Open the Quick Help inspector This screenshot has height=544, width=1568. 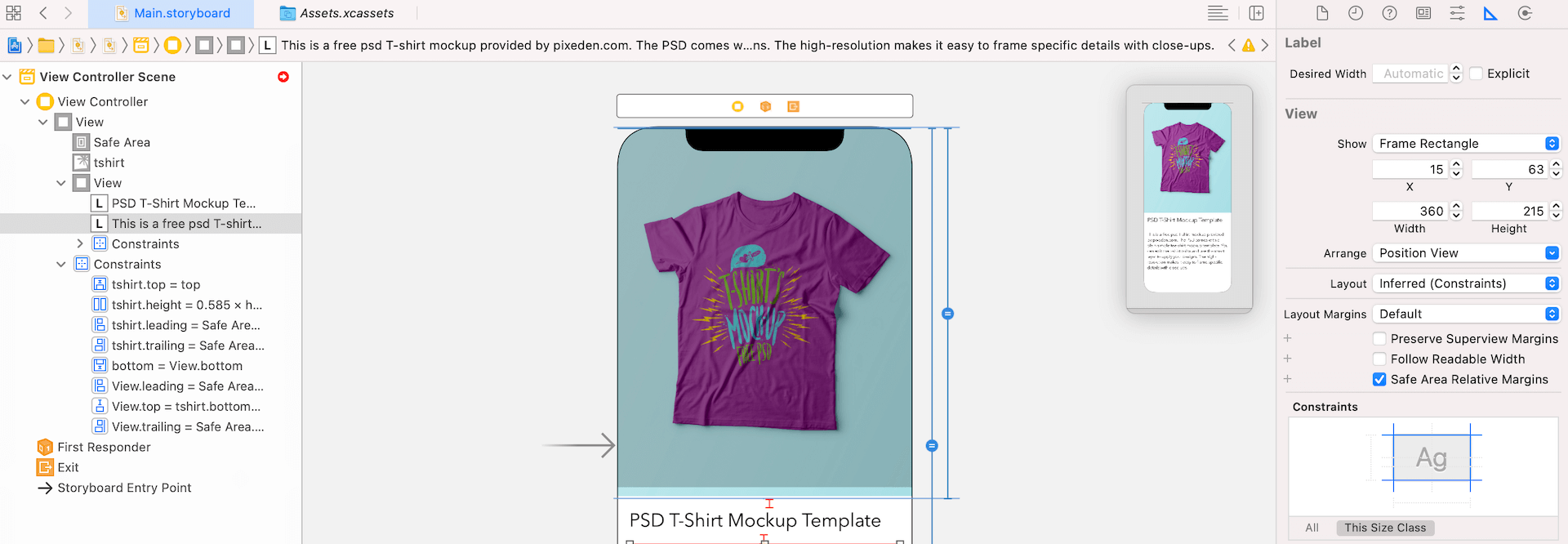(x=1389, y=13)
